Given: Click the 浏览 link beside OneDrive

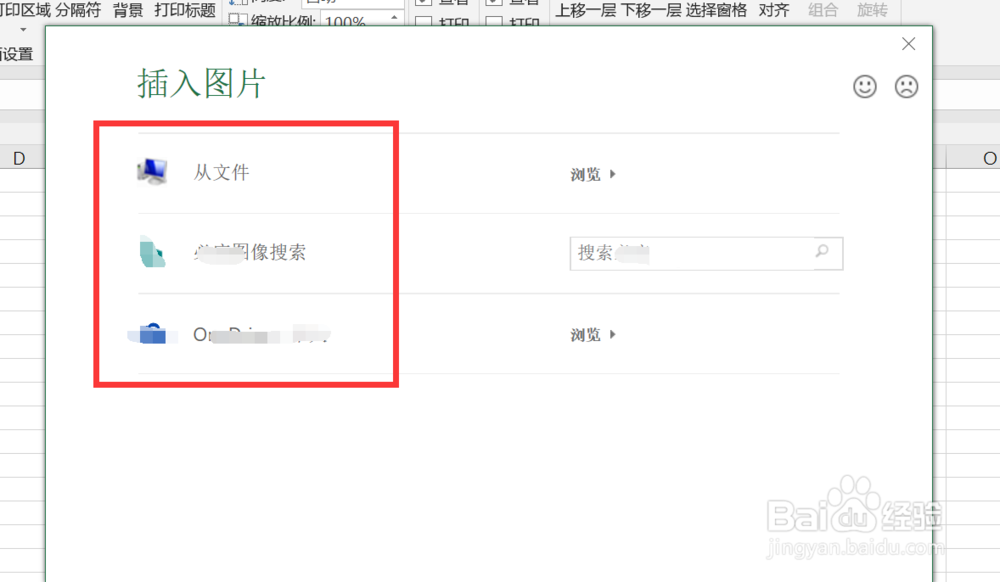Looking at the screenshot, I should pos(587,335).
